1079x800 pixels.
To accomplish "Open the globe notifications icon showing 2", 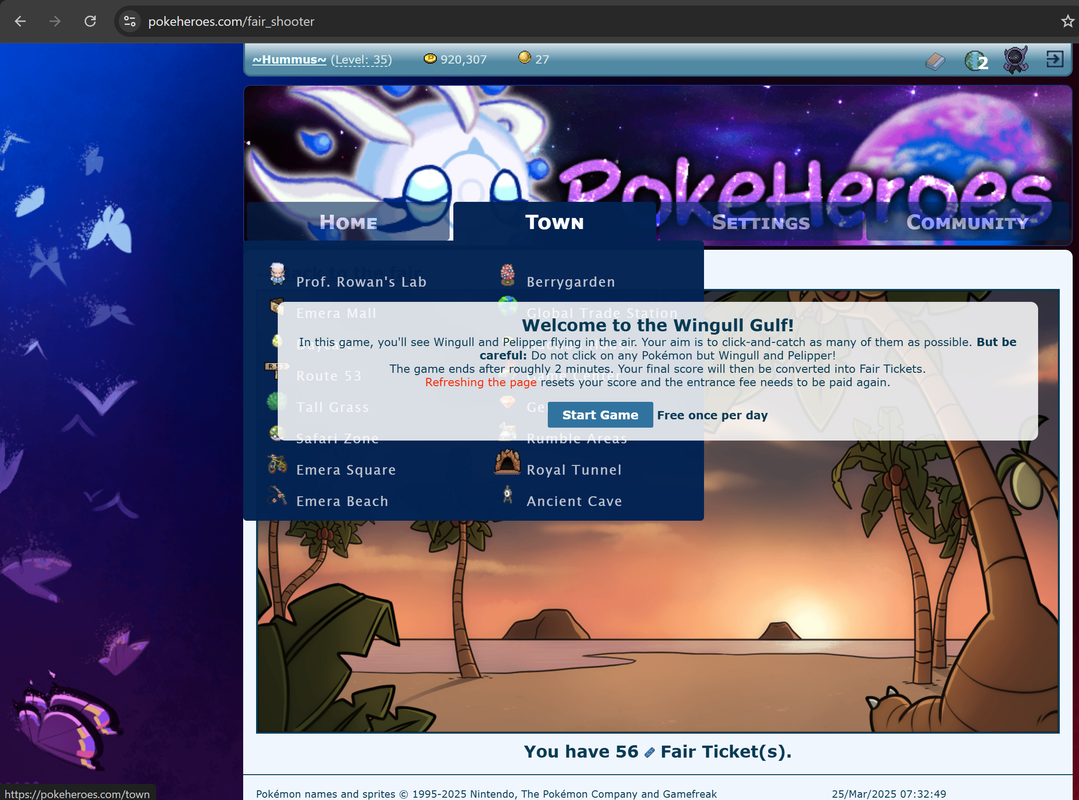I will tap(976, 61).
